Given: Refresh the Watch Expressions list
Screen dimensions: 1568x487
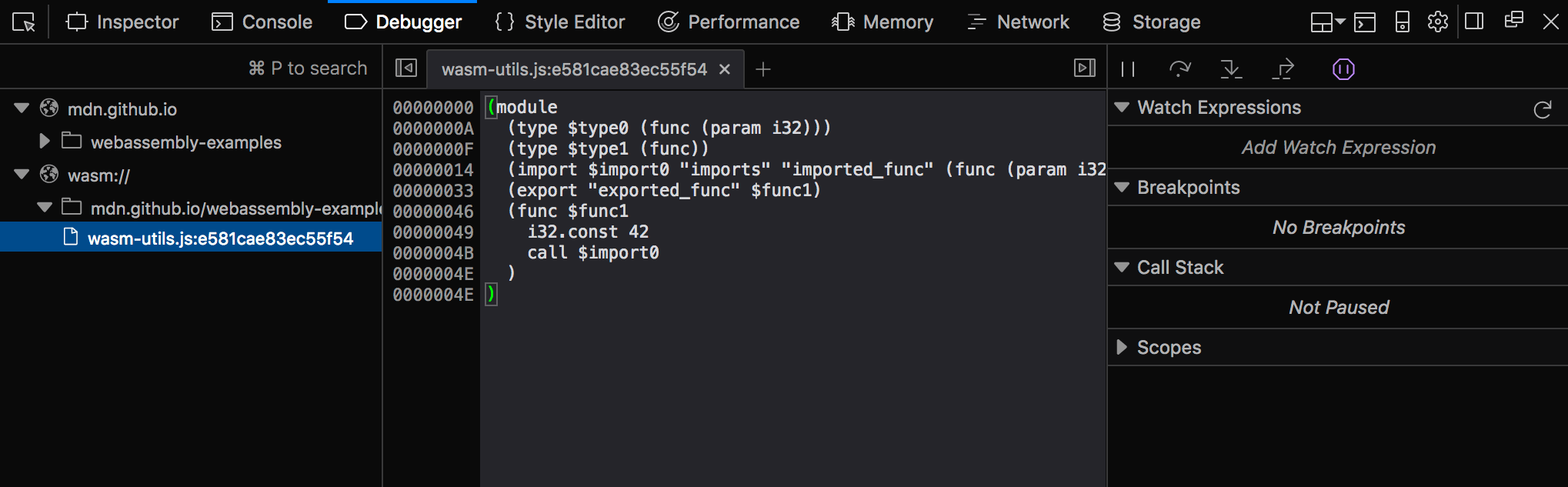Looking at the screenshot, I should (x=1543, y=109).
